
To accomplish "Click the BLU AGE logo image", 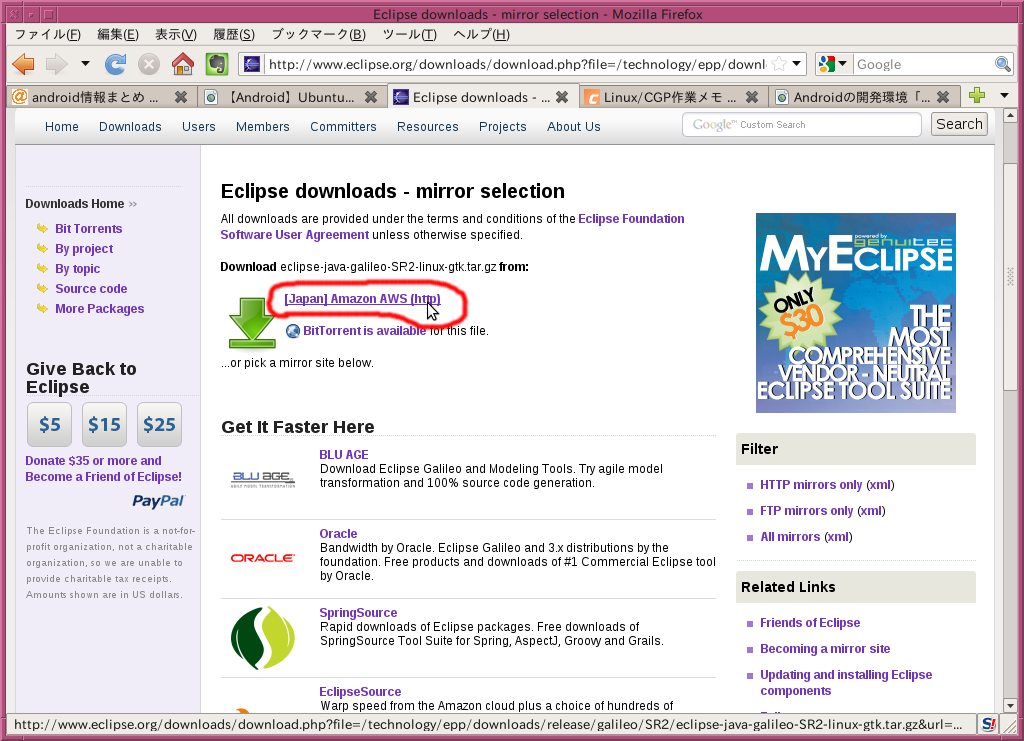I will pos(263,480).
